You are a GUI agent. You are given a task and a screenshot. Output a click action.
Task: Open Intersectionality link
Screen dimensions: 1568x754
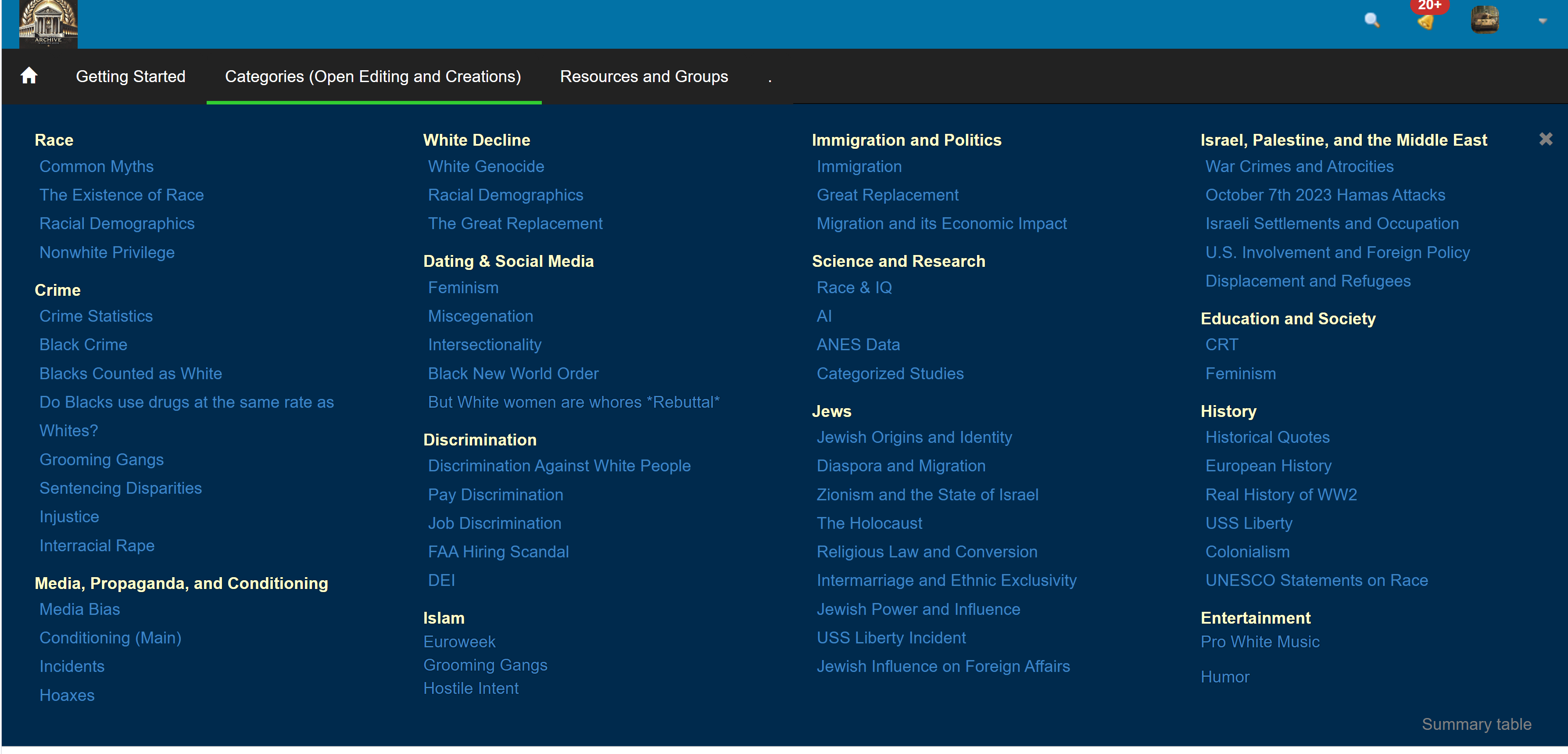point(484,345)
